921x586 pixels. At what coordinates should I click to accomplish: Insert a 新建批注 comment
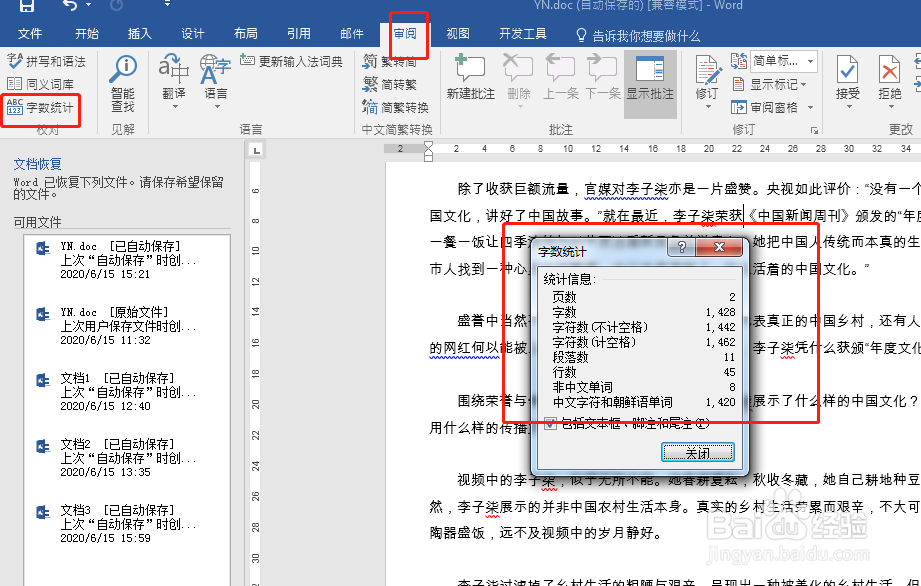(470, 78)
